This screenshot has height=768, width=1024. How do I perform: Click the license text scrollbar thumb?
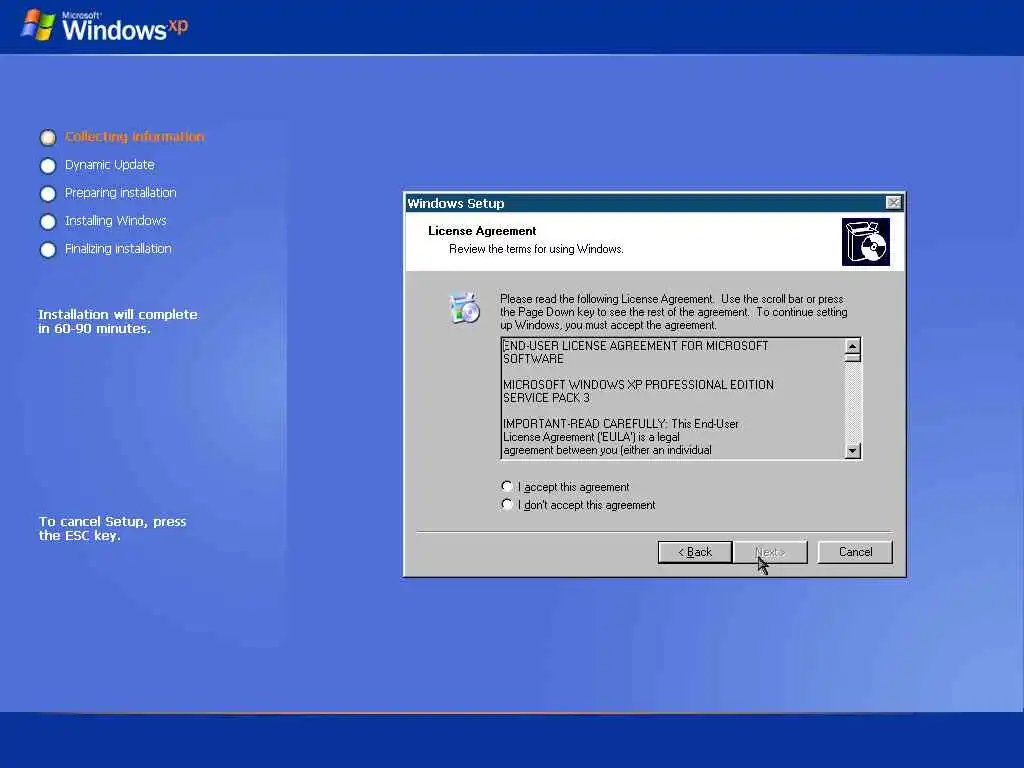pos(852,357)
